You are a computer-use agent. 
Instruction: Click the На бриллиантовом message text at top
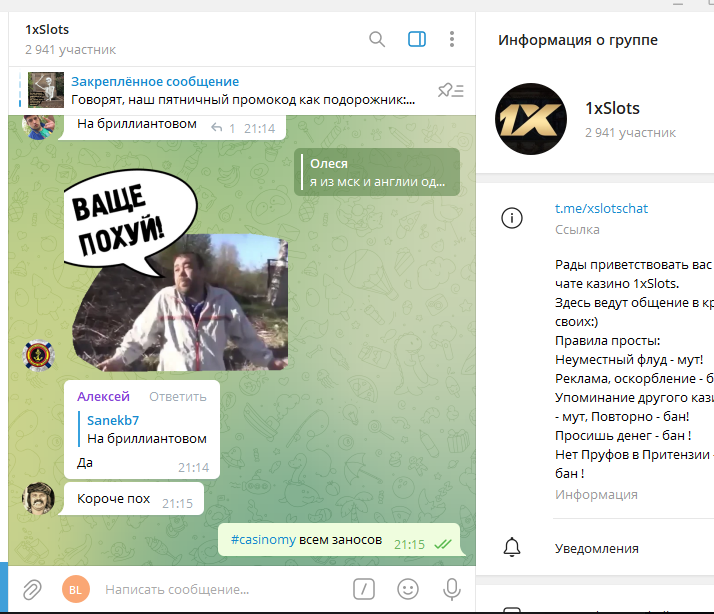137,124
